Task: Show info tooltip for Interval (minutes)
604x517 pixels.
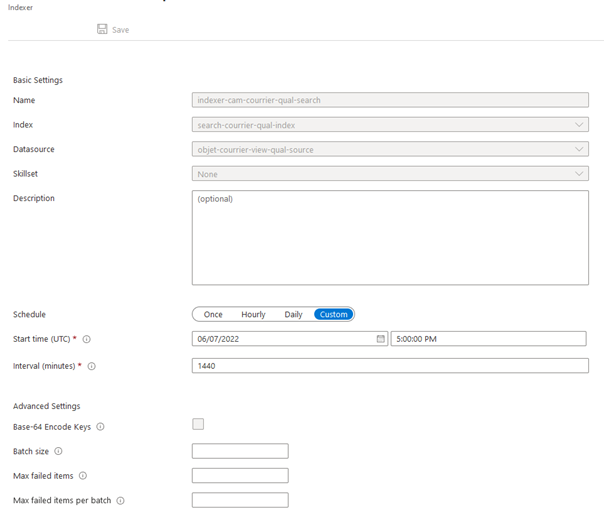Action: (92, 367)
